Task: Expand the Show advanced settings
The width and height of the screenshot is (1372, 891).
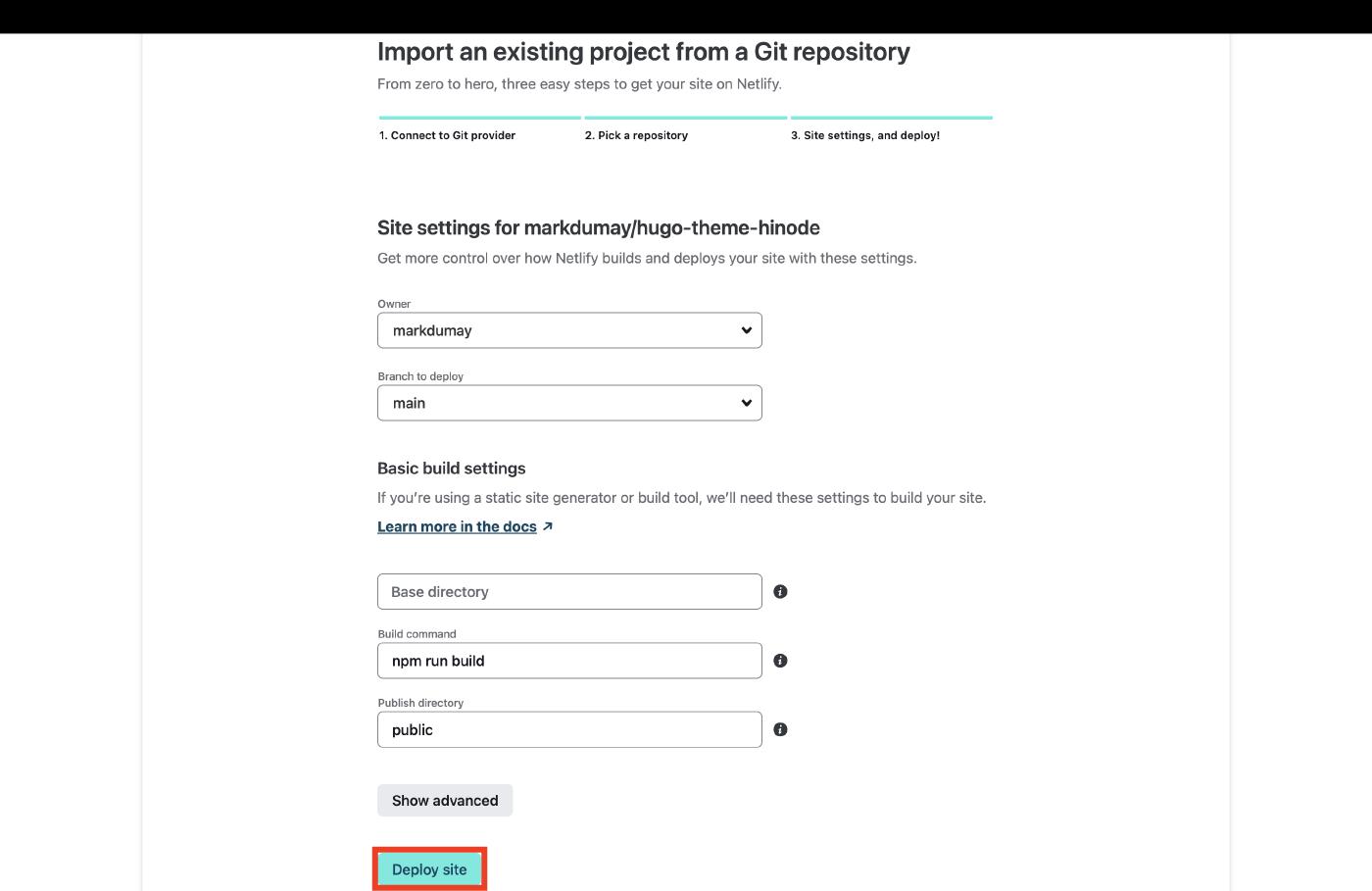Action: (x=445, y=801)
